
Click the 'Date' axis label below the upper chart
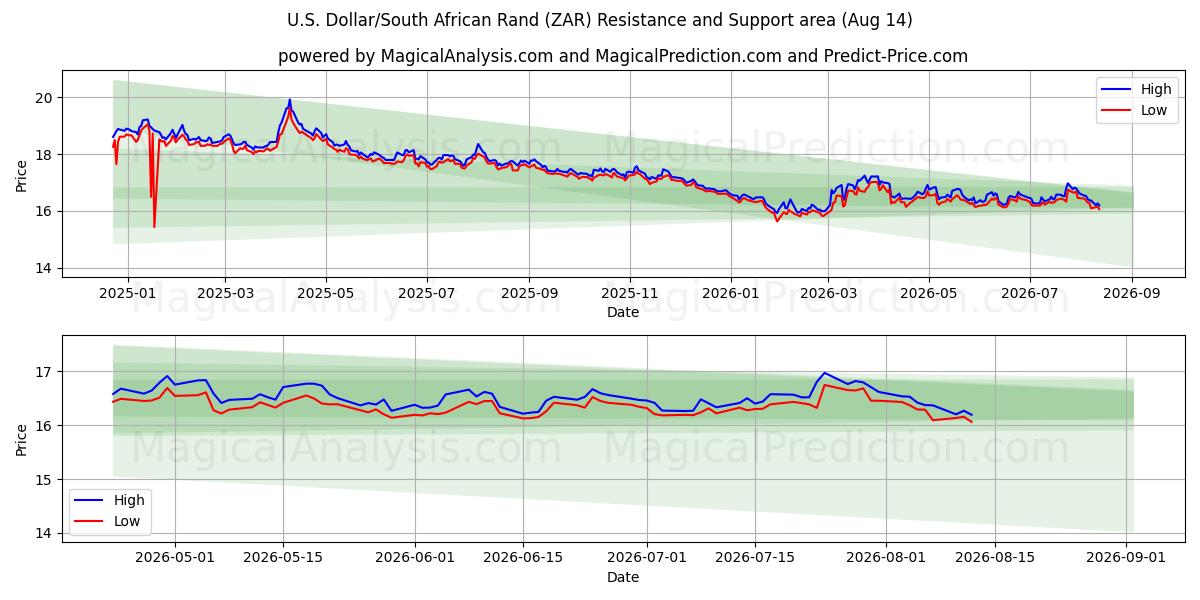pyautogui.click(x=623, y=312)
